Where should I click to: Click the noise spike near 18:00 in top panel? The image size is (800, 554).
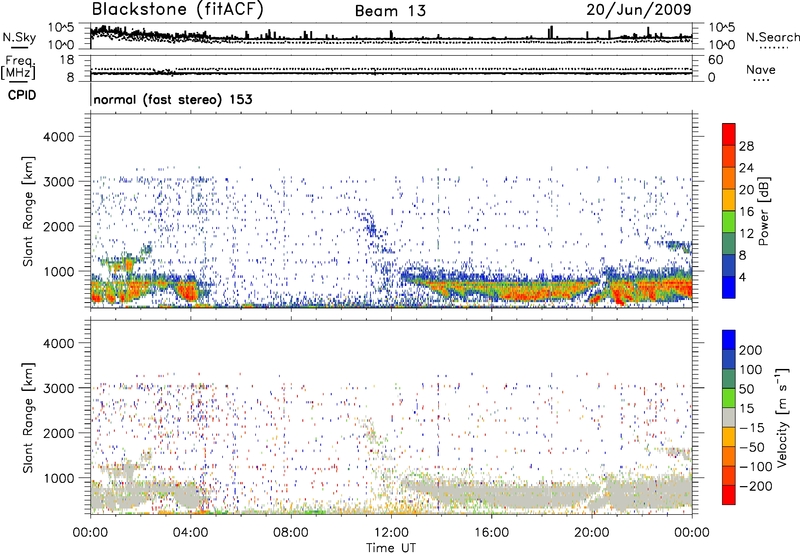[550, 32]
